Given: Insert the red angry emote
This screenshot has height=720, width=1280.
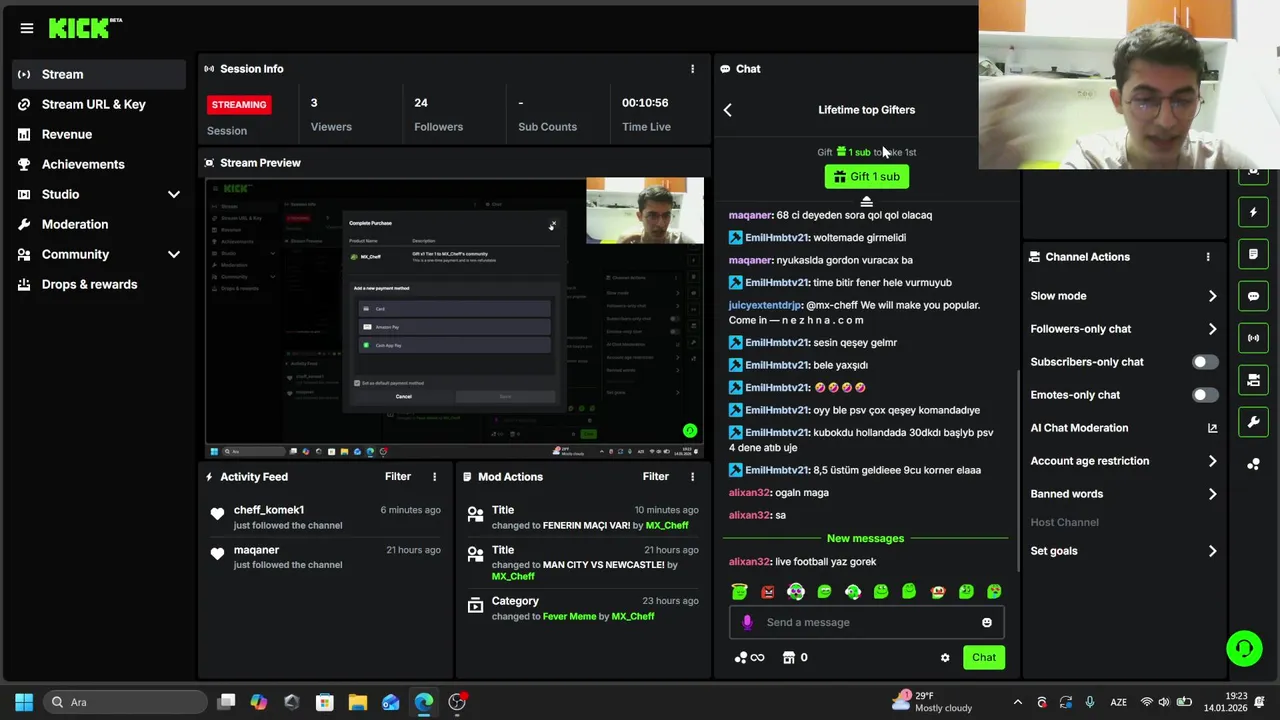Looking at the screenshot, I should (767, 592).
